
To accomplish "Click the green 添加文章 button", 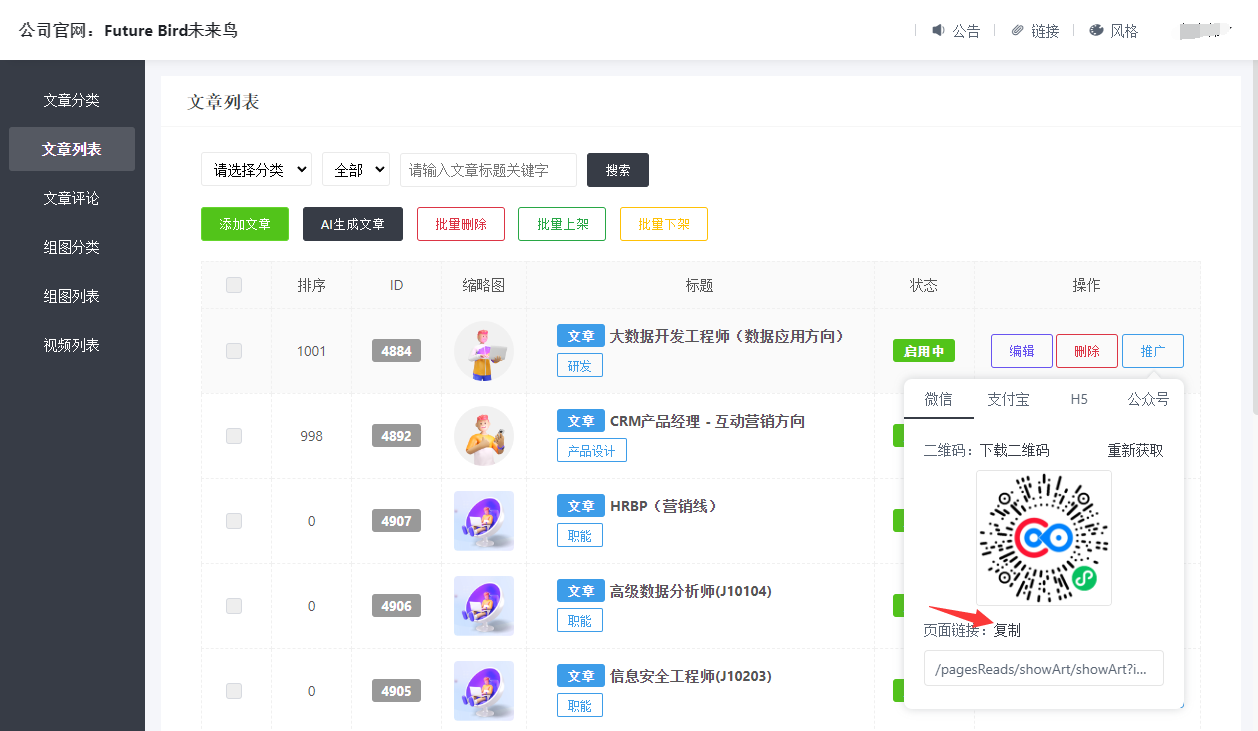I will [245, 224].
